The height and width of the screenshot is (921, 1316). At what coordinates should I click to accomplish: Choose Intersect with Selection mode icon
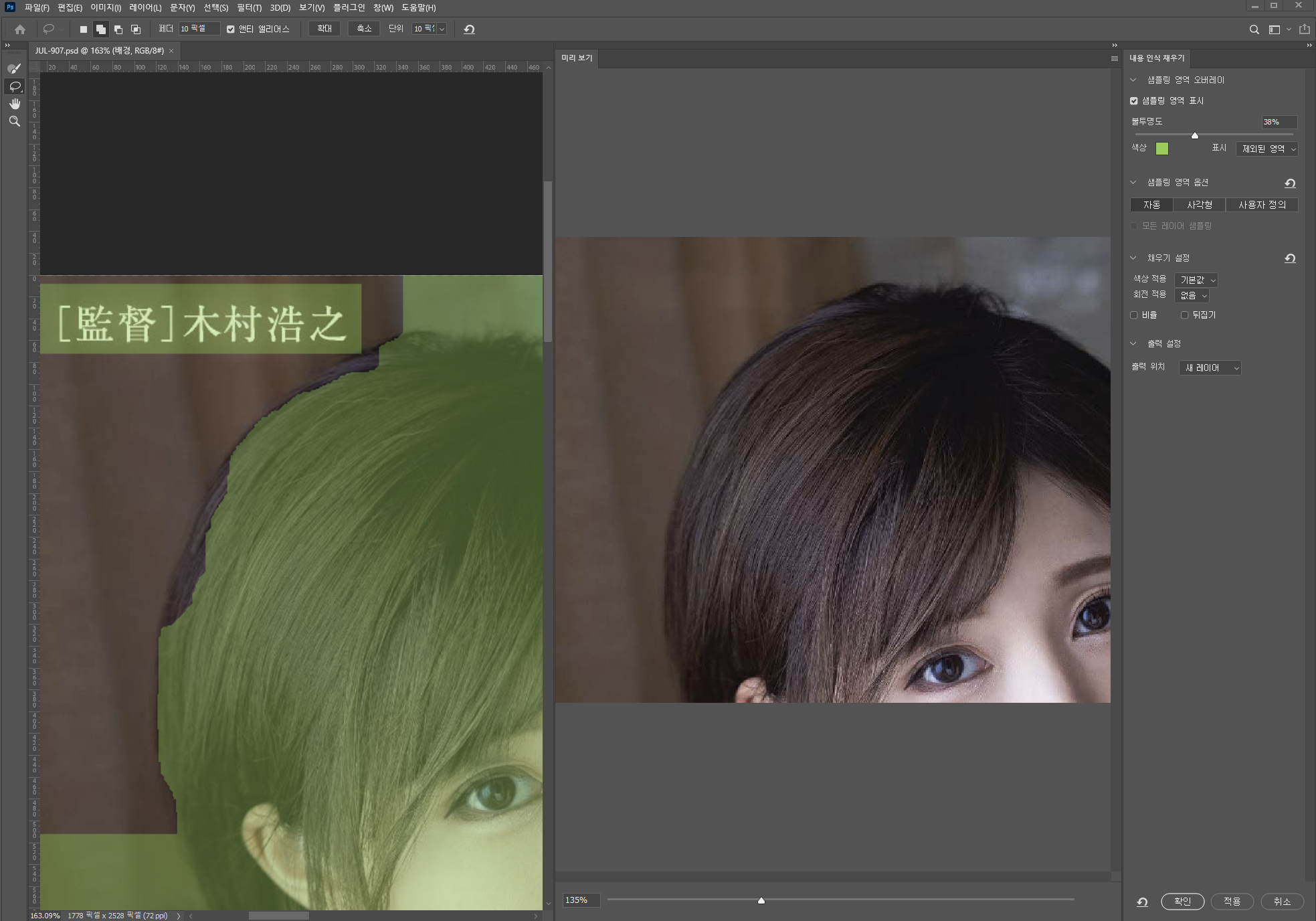click(x=136, y=29)
